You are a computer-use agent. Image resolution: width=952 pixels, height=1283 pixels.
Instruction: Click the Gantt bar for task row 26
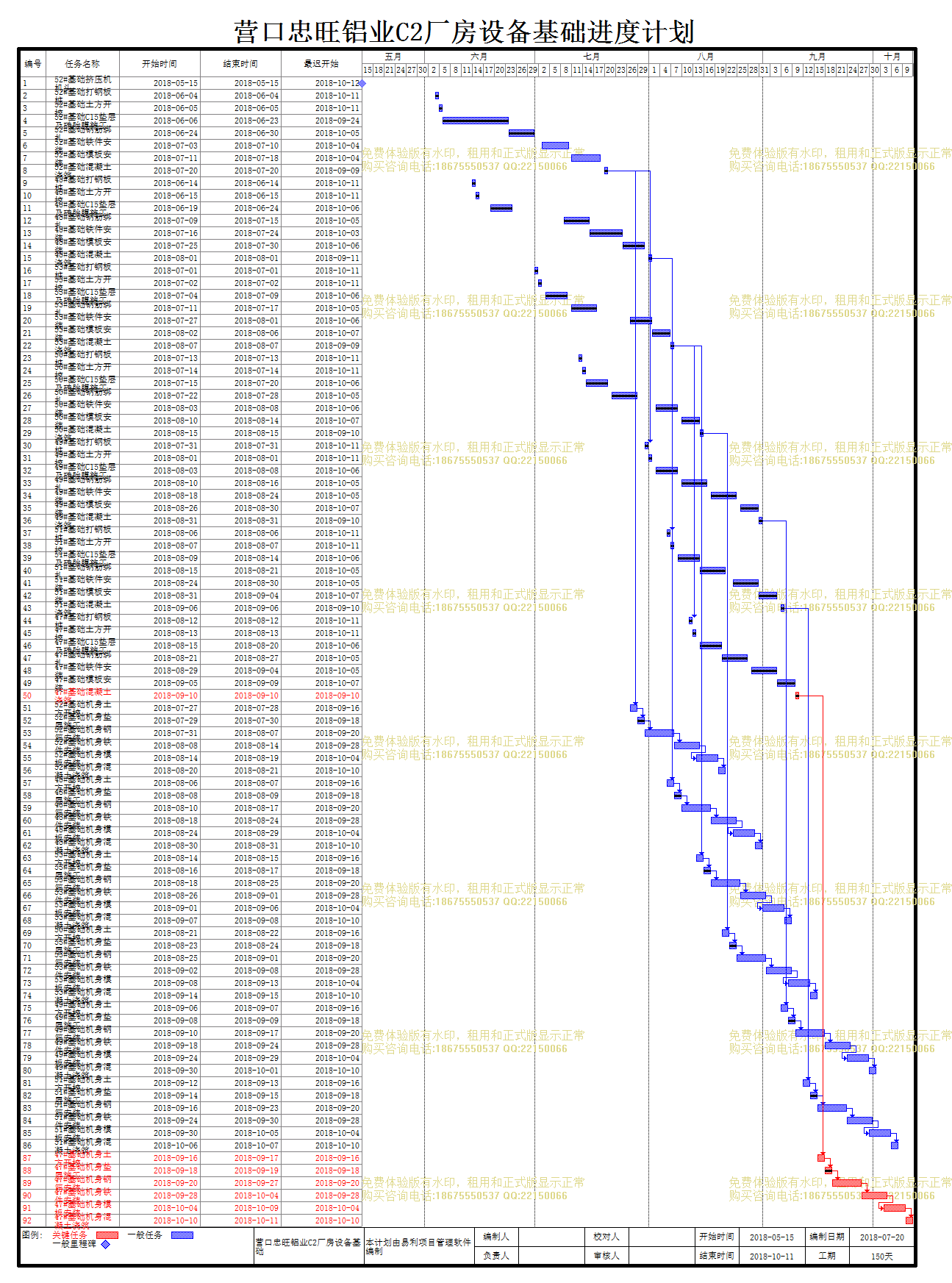[624, 396]
